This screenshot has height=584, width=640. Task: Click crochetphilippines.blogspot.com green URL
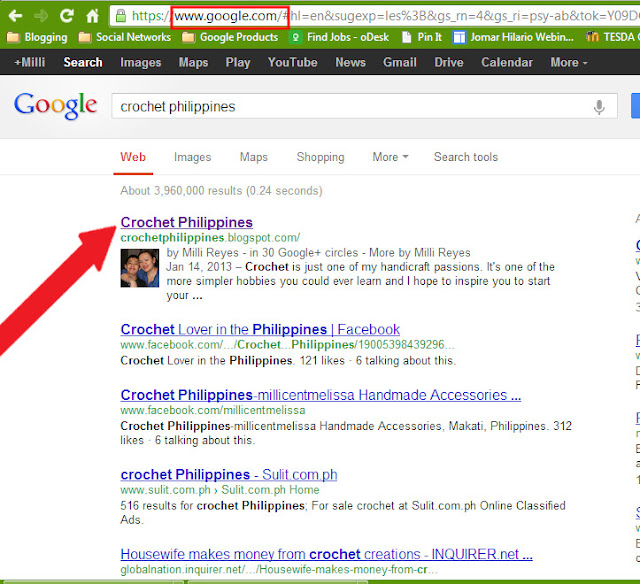pyautogui.click(x=210, y=238)
